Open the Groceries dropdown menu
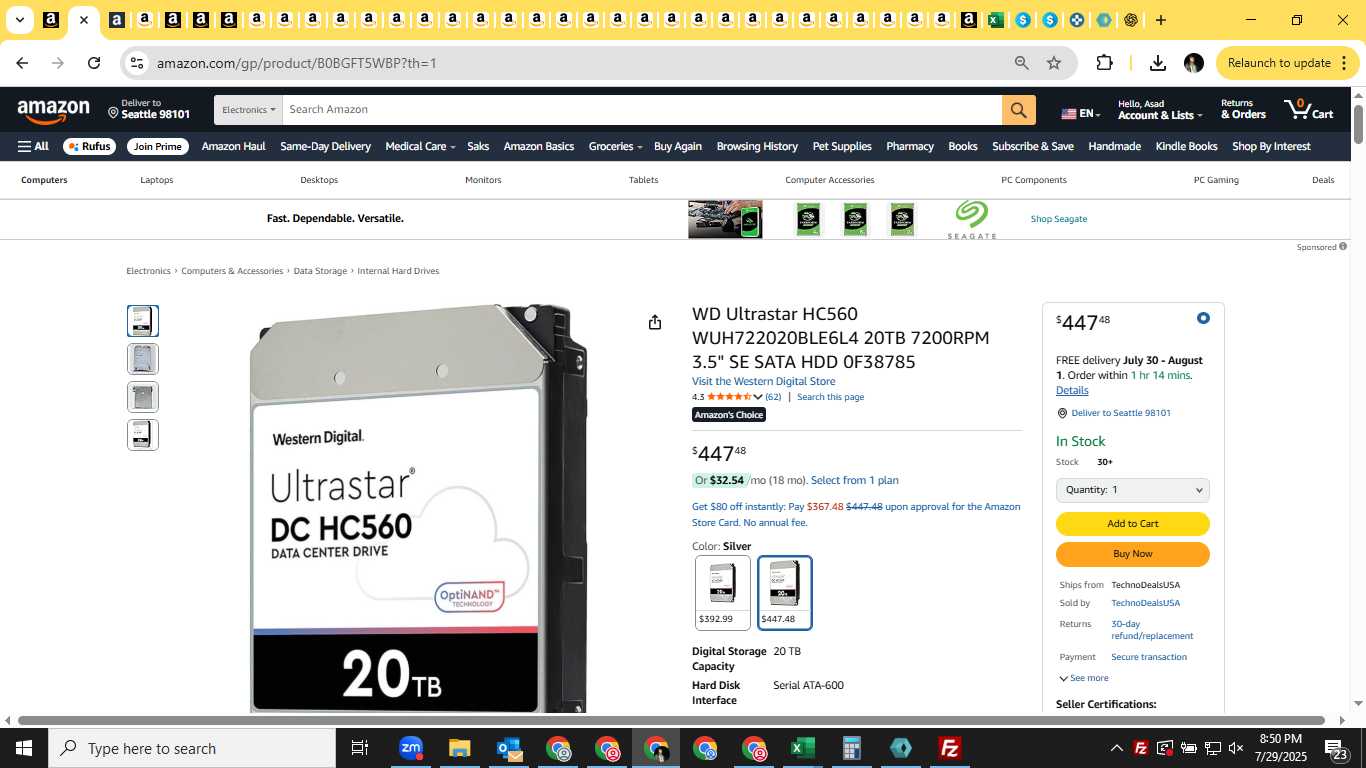The height and width of the screenshot is (768, 1366). click(x=615, y=146)
